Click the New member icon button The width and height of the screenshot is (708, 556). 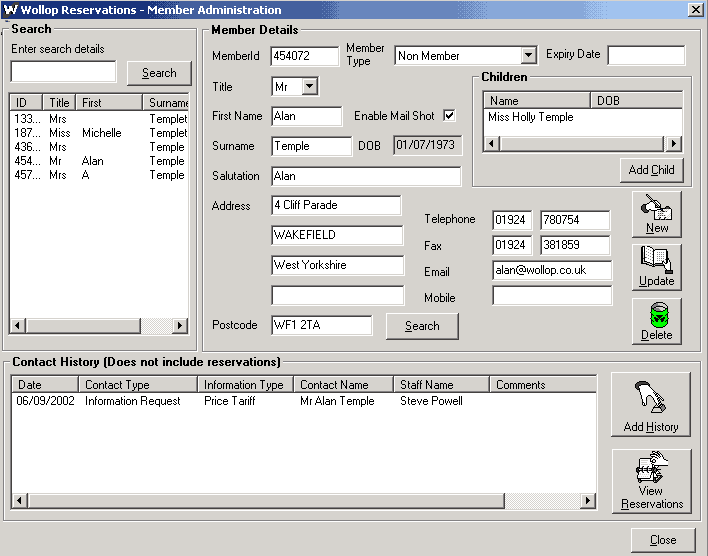click(657, 215)
